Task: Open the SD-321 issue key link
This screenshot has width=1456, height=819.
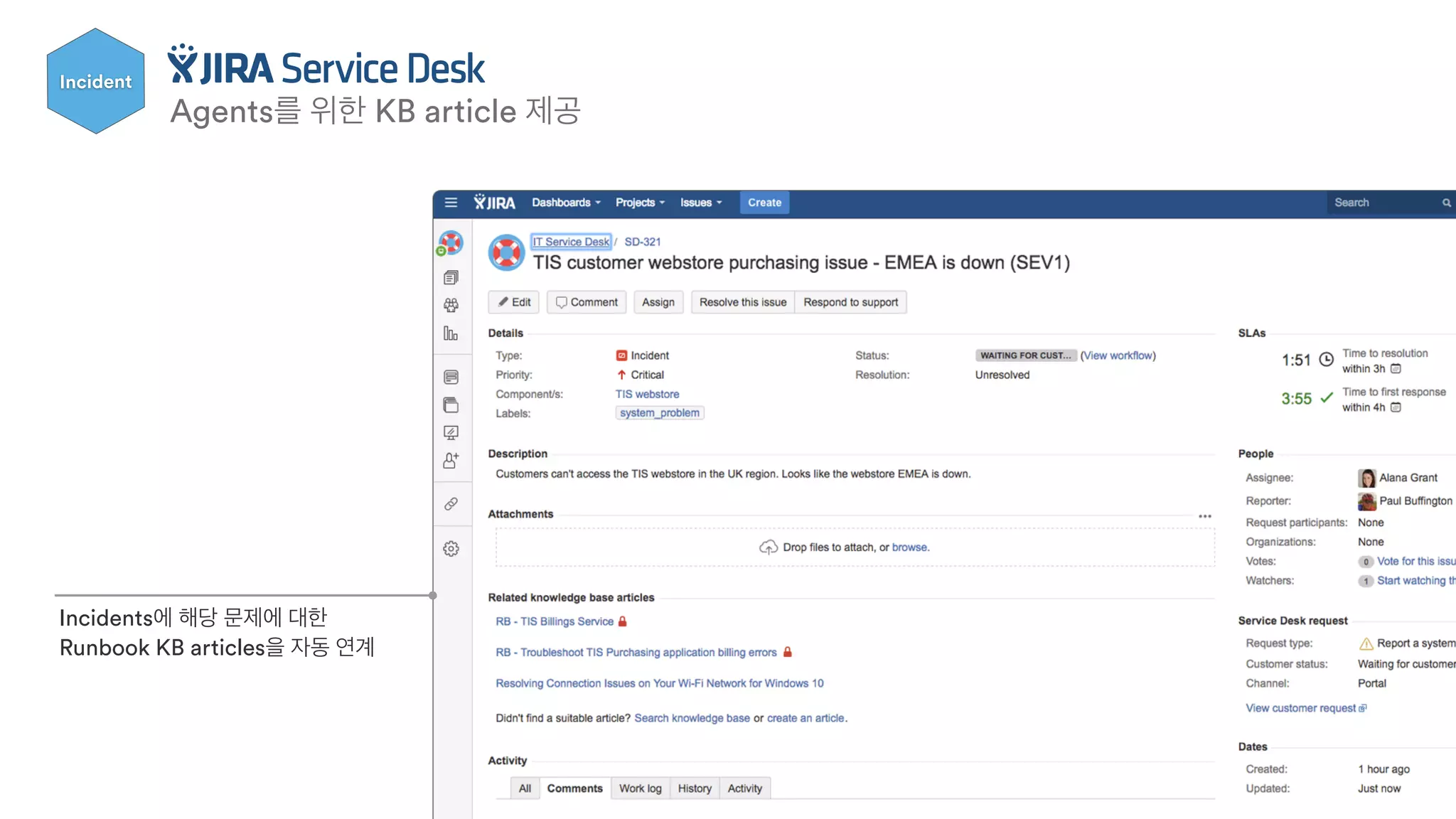Action: tap(643, 242)
